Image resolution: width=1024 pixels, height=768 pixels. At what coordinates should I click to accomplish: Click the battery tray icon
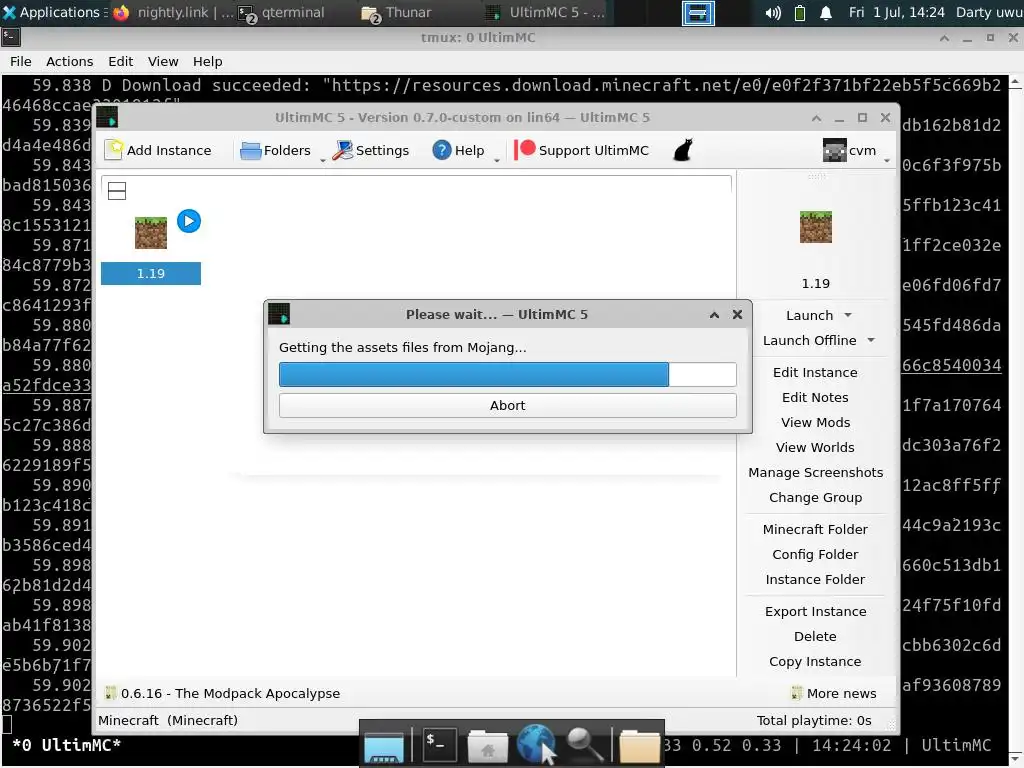[x=799, y=13]
